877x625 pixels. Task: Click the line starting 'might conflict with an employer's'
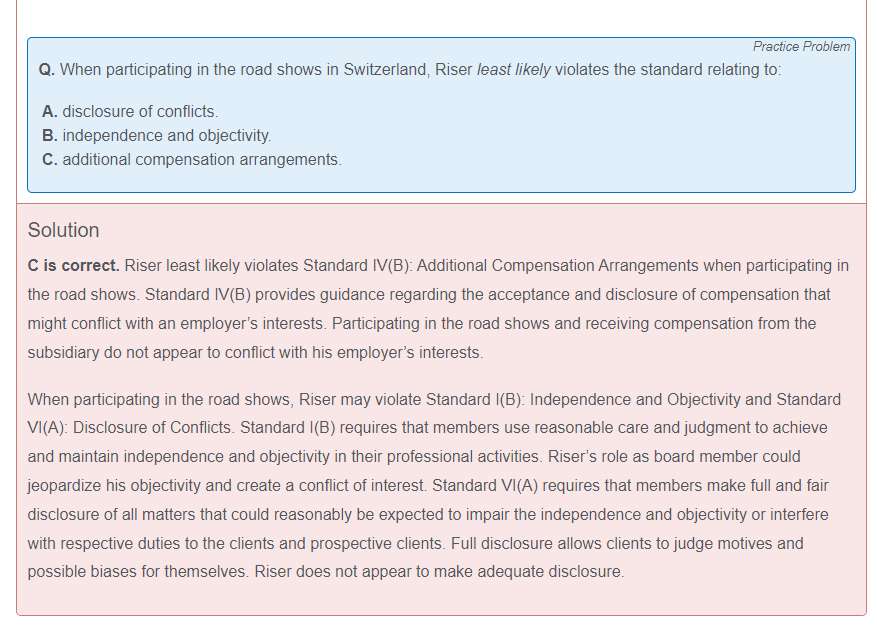click(x=421, y=324)
